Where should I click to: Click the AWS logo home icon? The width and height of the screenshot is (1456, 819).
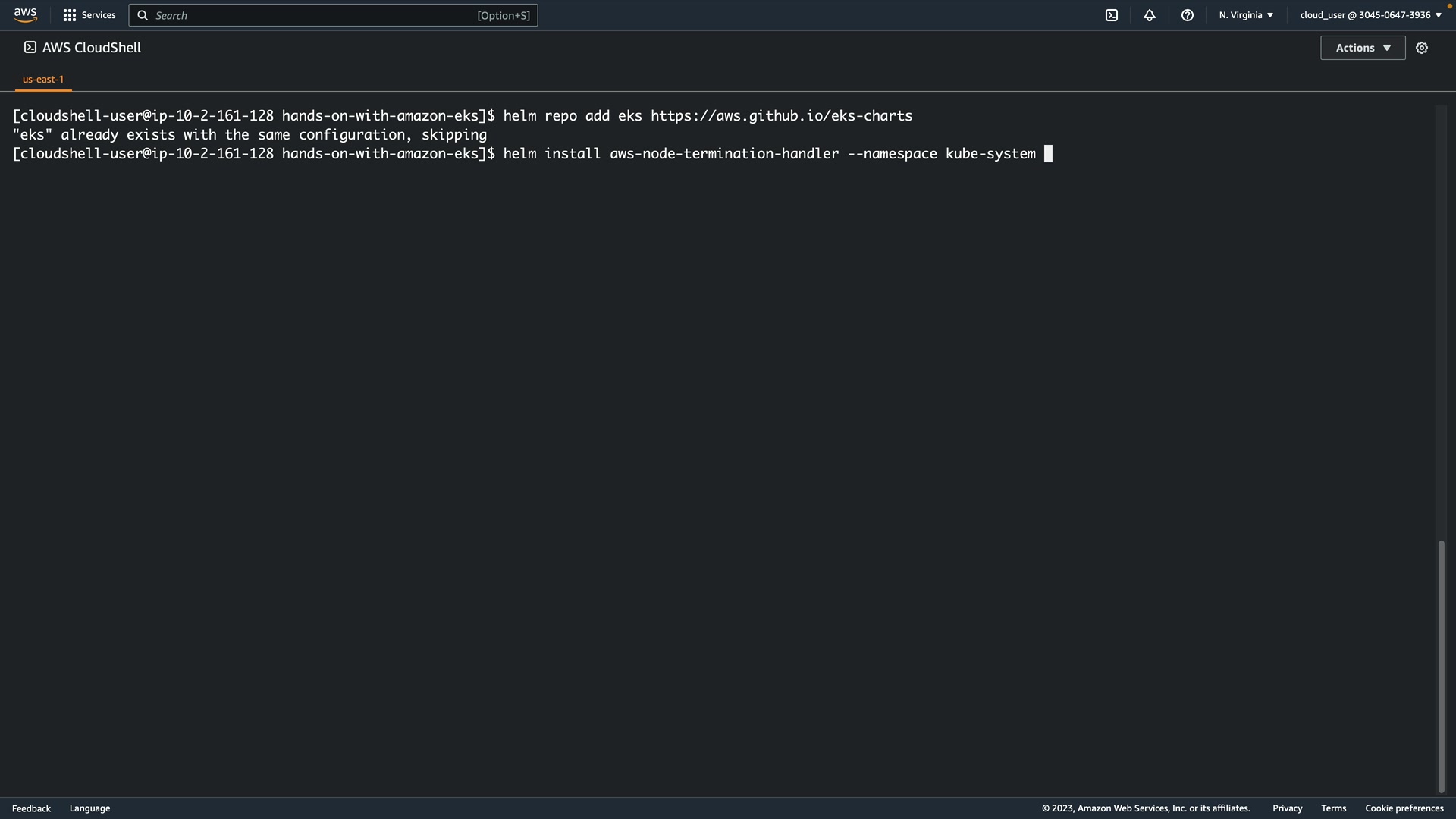click(25, 15)
